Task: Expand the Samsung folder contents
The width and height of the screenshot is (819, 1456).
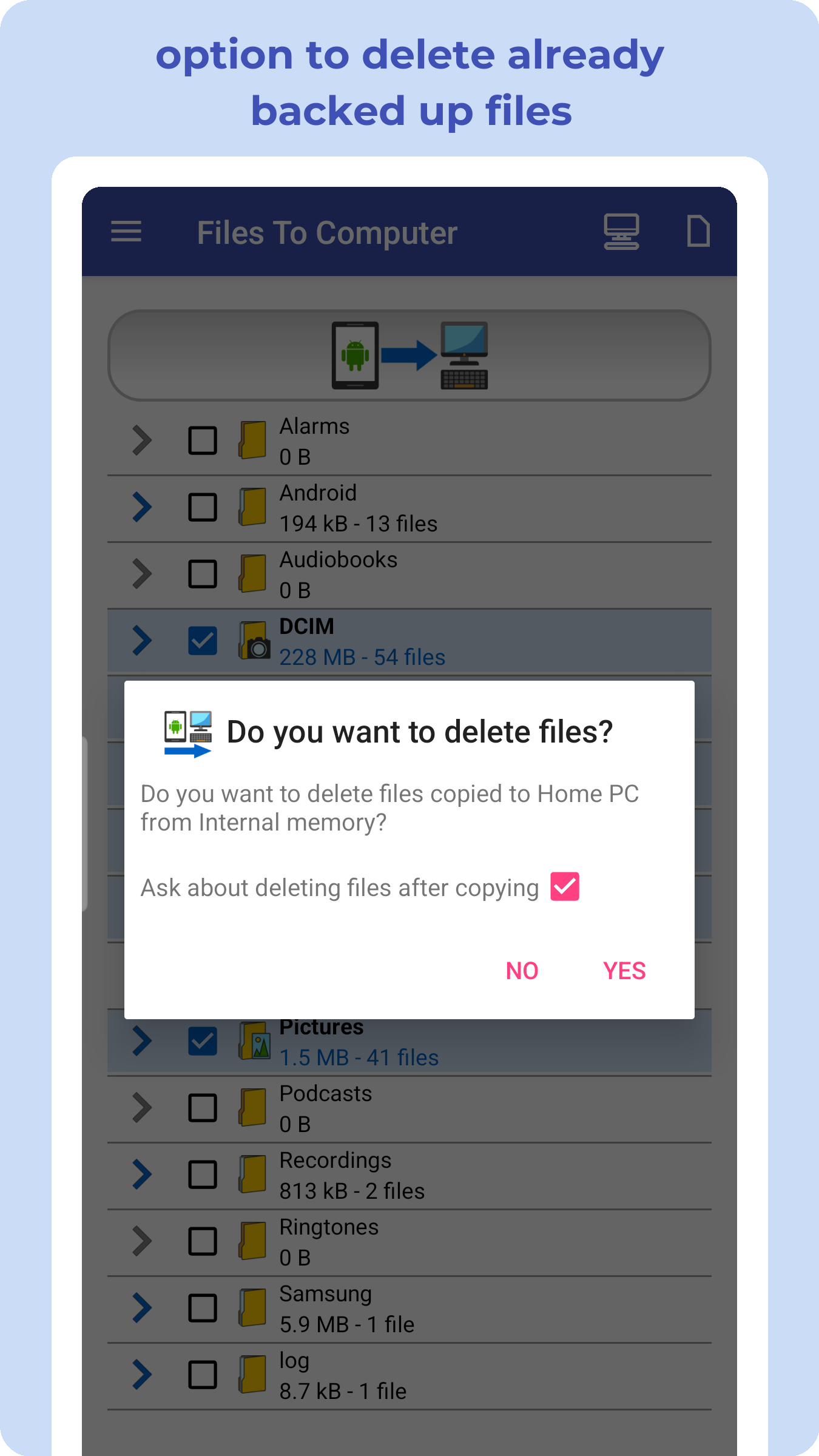Action: point(141,1309)
